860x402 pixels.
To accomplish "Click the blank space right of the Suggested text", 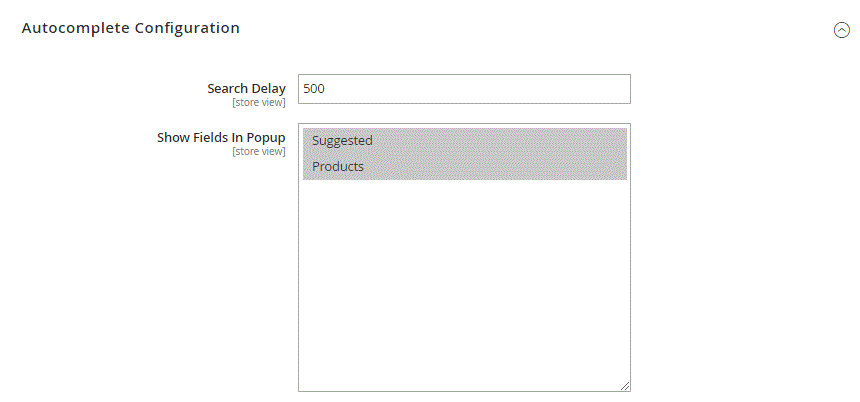I will tap(520, 141).
